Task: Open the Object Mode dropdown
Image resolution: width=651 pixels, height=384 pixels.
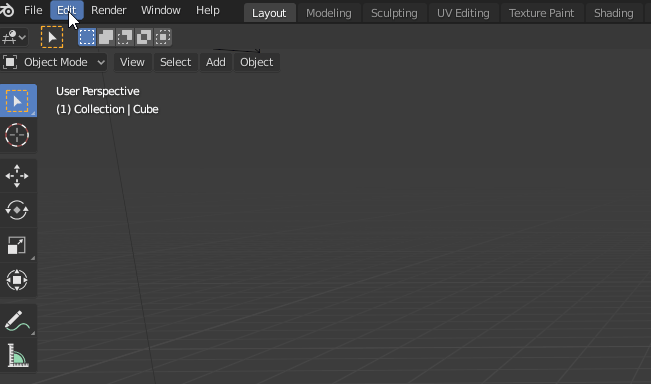Action: tap(54, 62)
